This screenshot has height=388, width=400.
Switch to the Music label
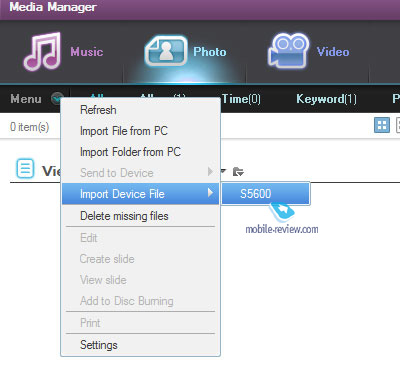pyautogui.click(x=87, y=52)
